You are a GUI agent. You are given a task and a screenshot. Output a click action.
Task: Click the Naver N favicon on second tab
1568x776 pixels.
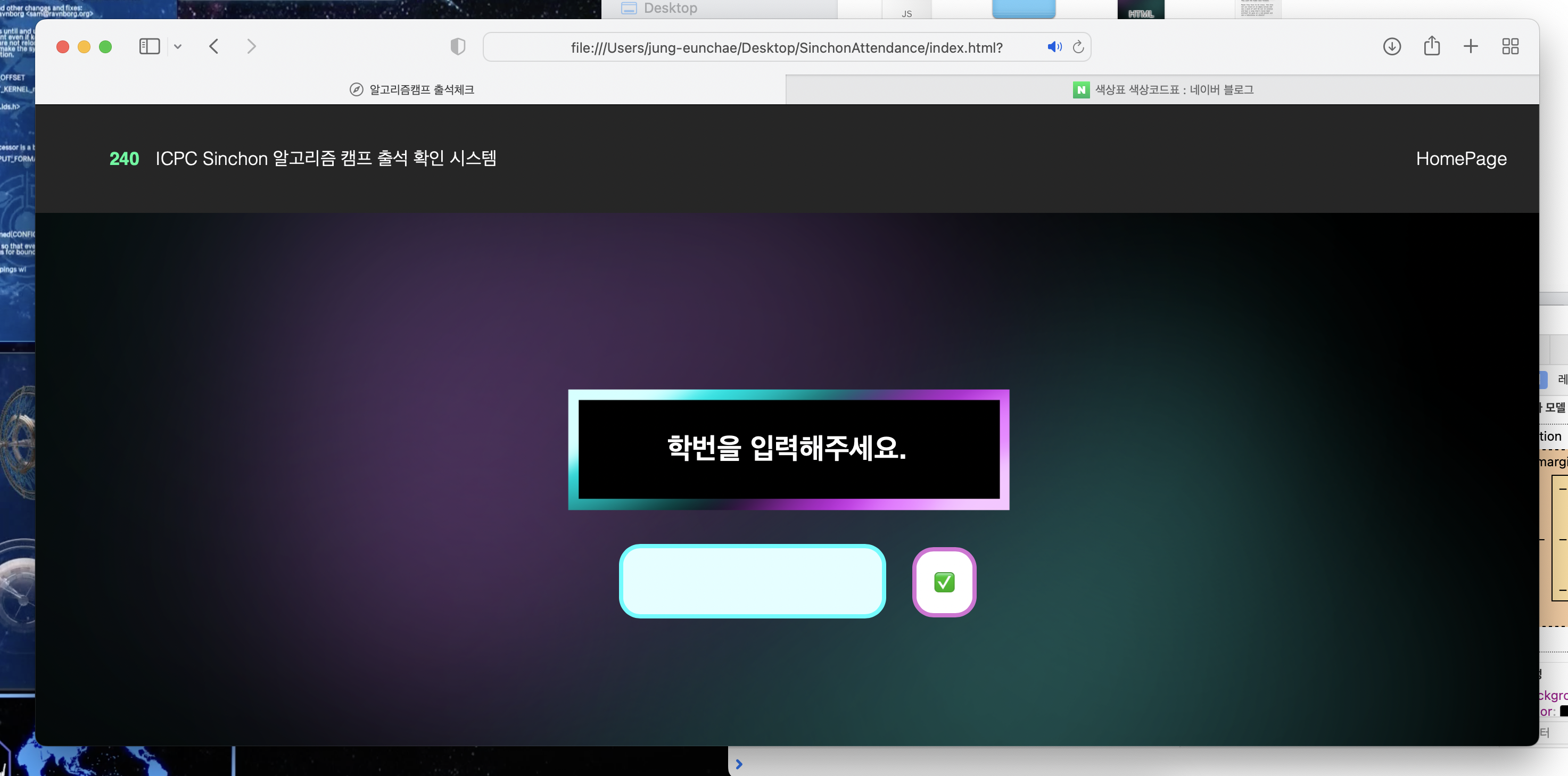(1081, 89)
